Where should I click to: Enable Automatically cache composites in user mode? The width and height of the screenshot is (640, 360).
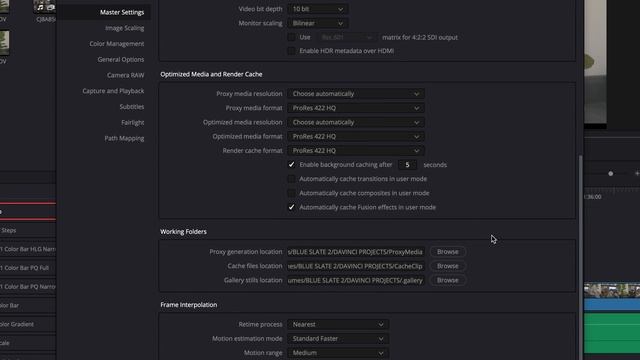point(291,193)
